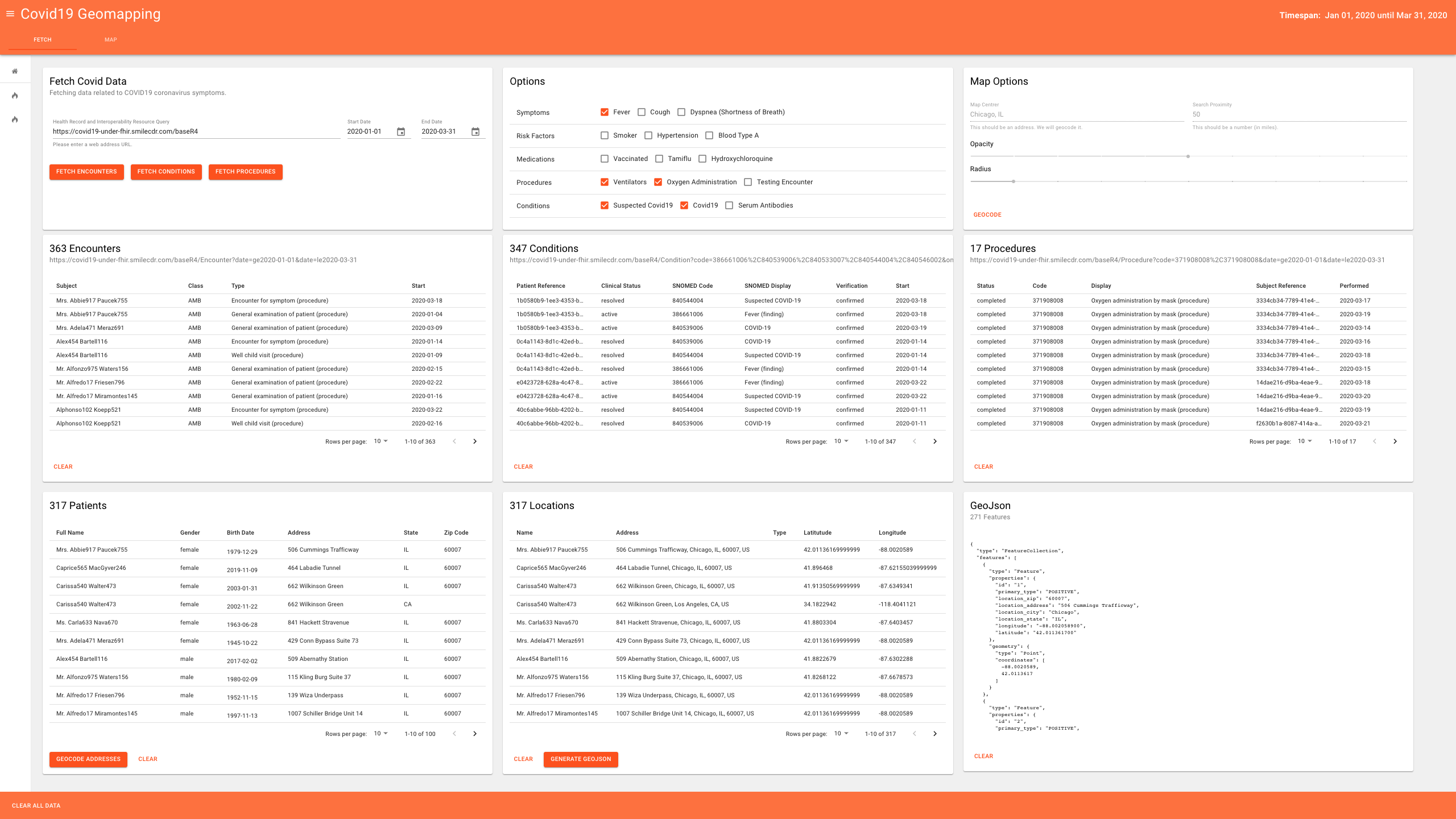Open rows per page dropdown for Encounters

point(380,441)
